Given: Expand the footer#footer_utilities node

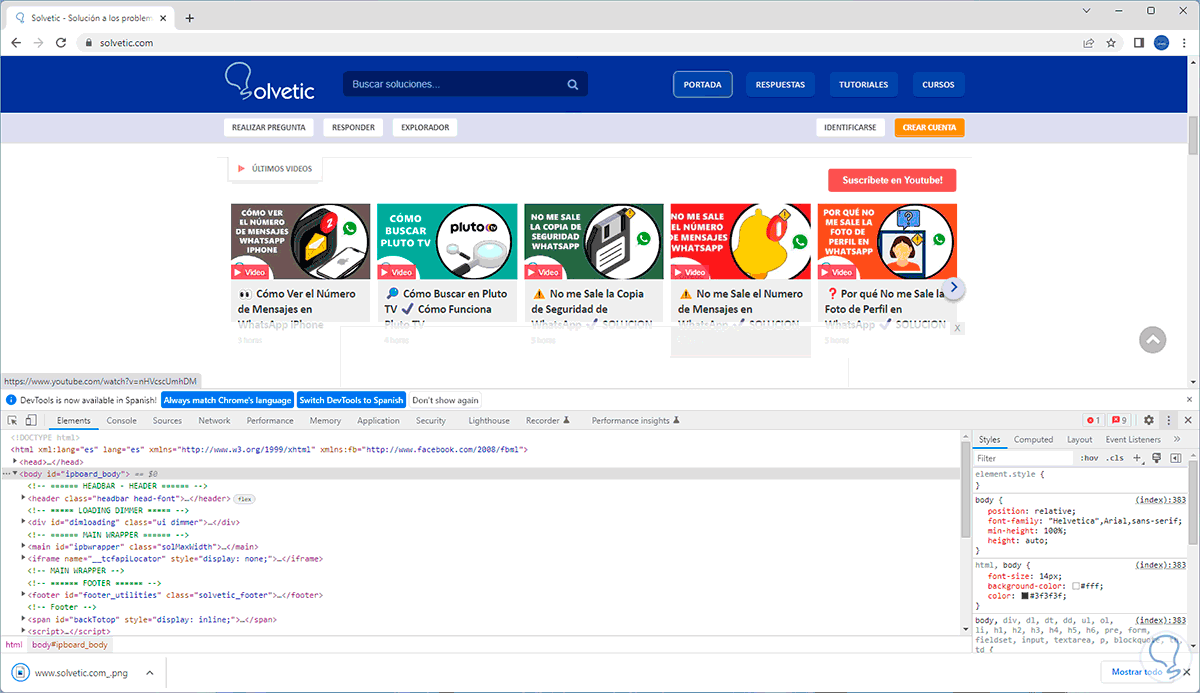Looking at the screenshot, I should (x=24, y=594).
